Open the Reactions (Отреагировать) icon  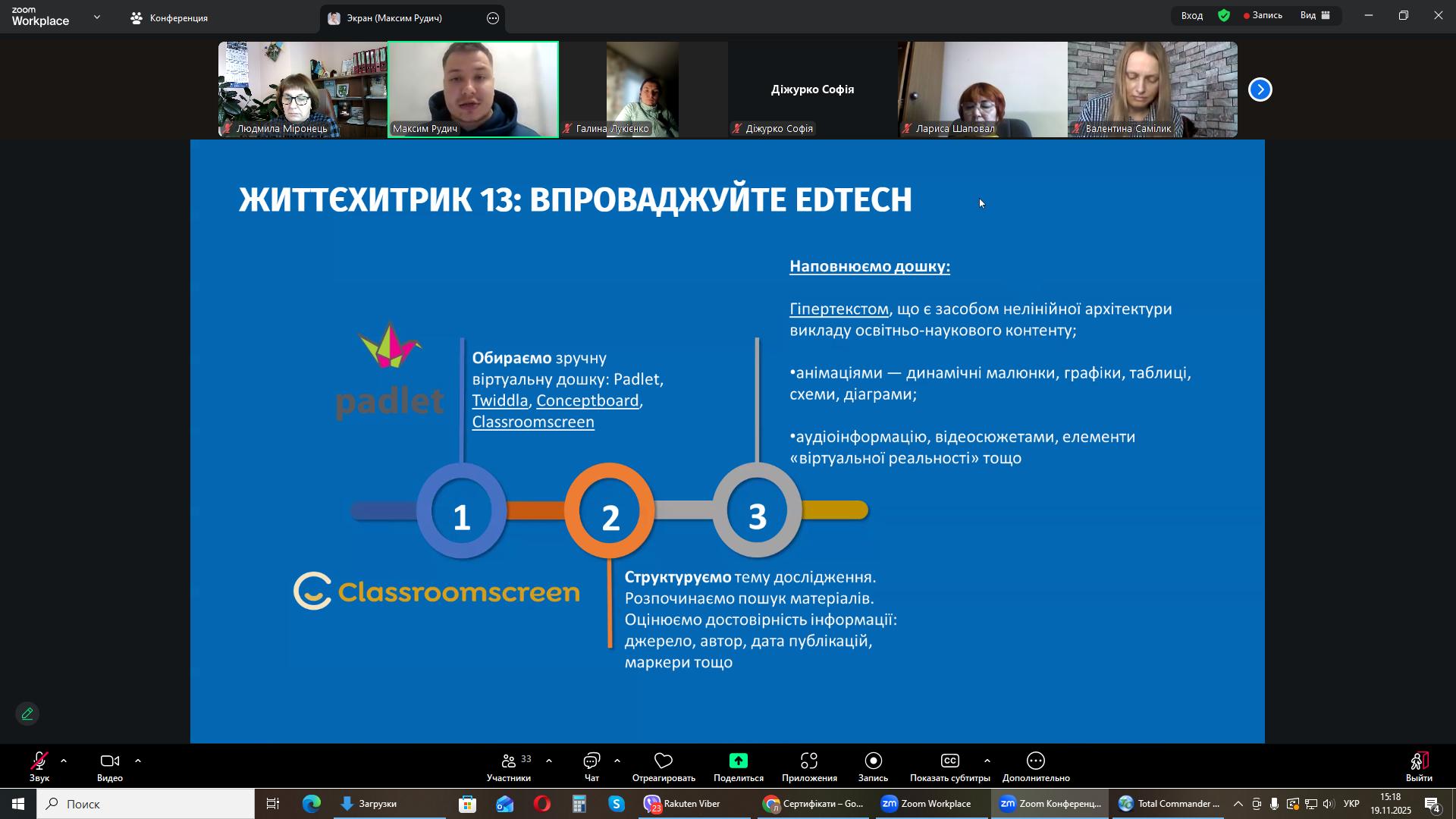(664, 761)
